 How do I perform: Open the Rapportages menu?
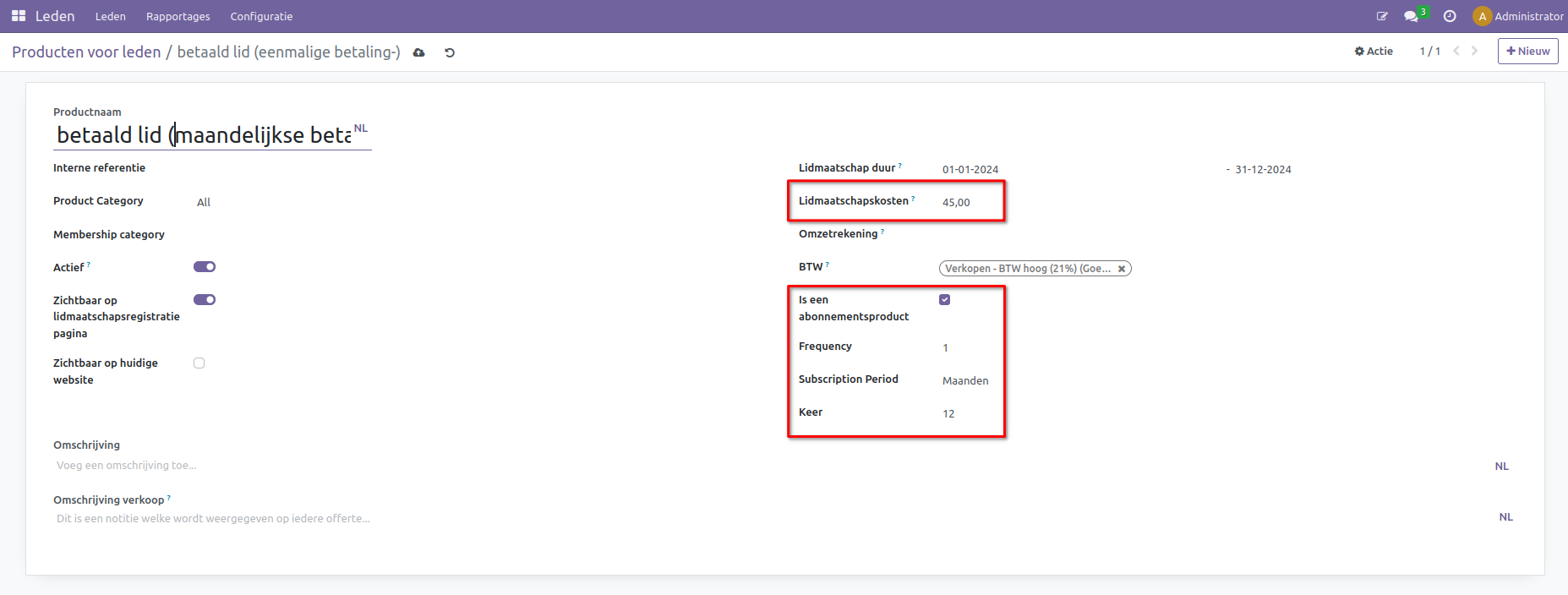[x=178, y=16]
